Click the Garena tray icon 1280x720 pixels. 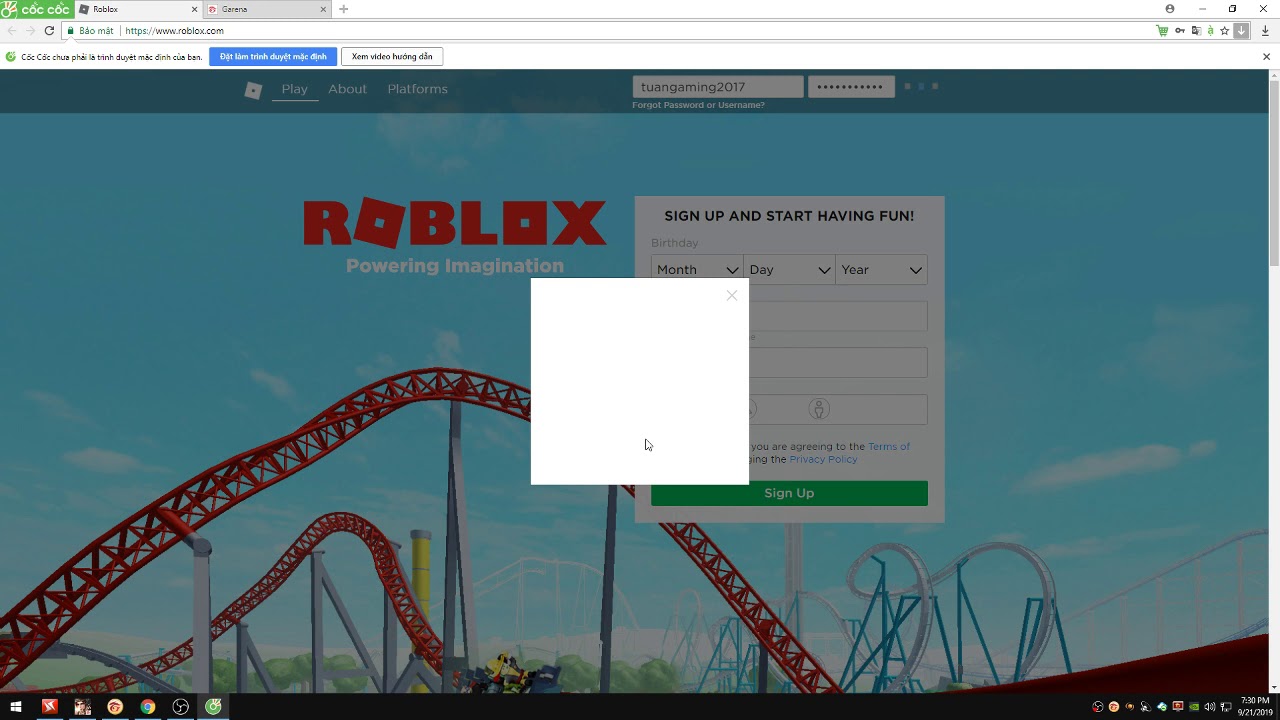(x=1114, y=707)
